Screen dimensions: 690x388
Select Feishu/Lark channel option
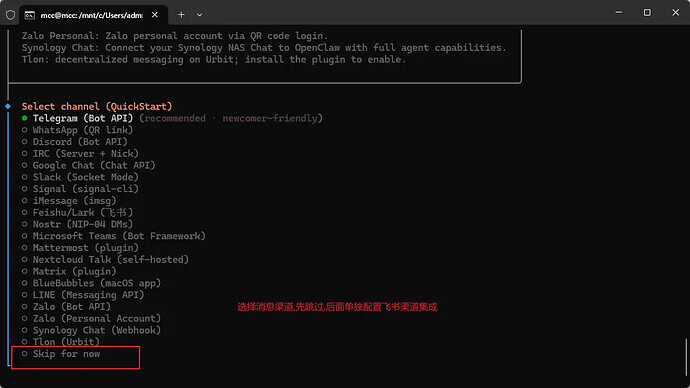[x=77, y=212]
